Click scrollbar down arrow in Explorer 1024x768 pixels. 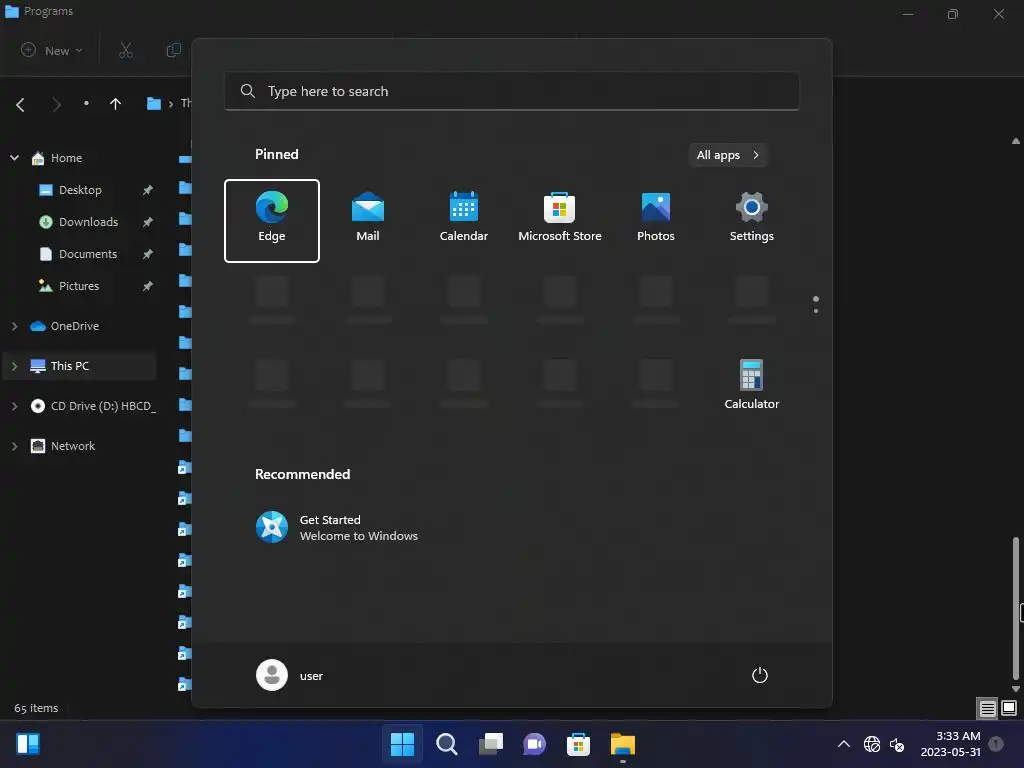click(1016, 688)
